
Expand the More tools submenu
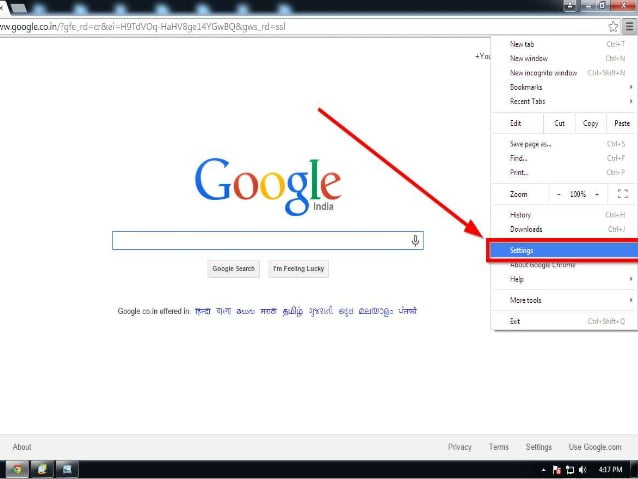tap(564, 300)
